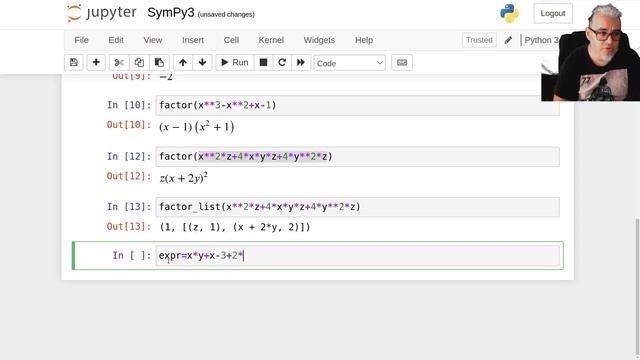Image resolution: width=640 pixels, height=360 pixels.
Task: Click the save and checkpoint icon
Action: [x=73, y=62]
